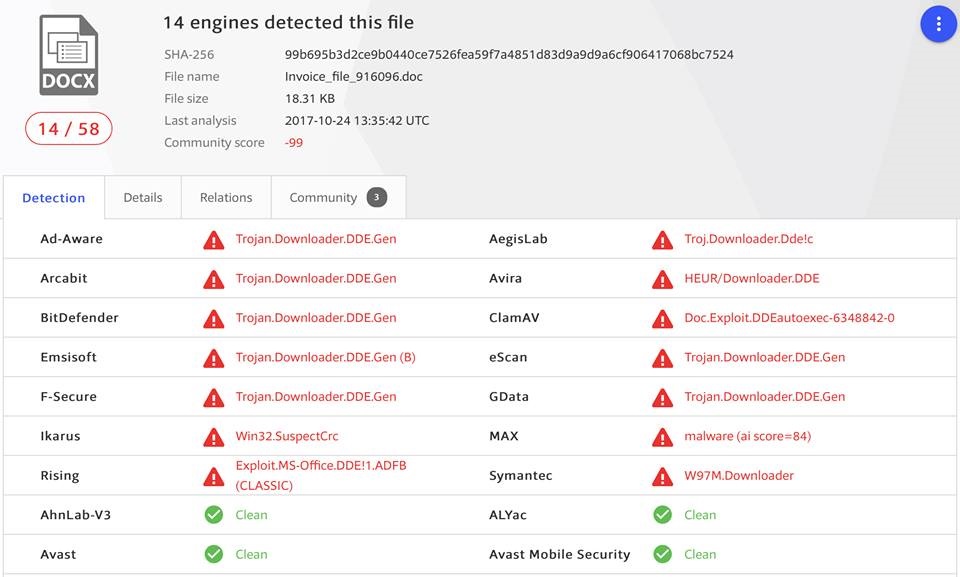This screenshot has width=960, height=577.
Task: Open the Community tab
Action: (x=338, y=197)
